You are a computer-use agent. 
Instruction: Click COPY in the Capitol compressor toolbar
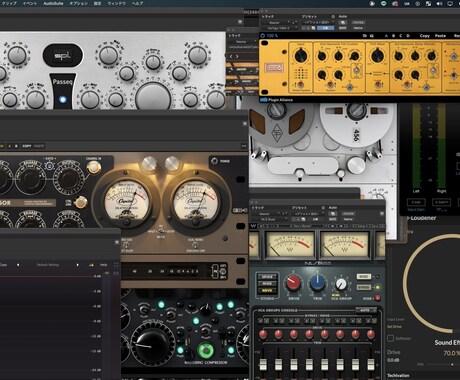coord(27,146)
